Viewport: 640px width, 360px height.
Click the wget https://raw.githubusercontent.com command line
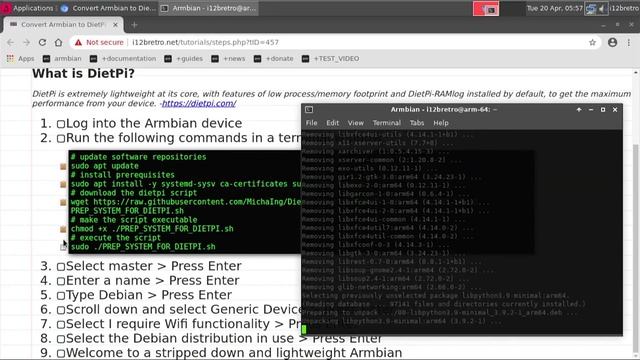tap(186, 202)
